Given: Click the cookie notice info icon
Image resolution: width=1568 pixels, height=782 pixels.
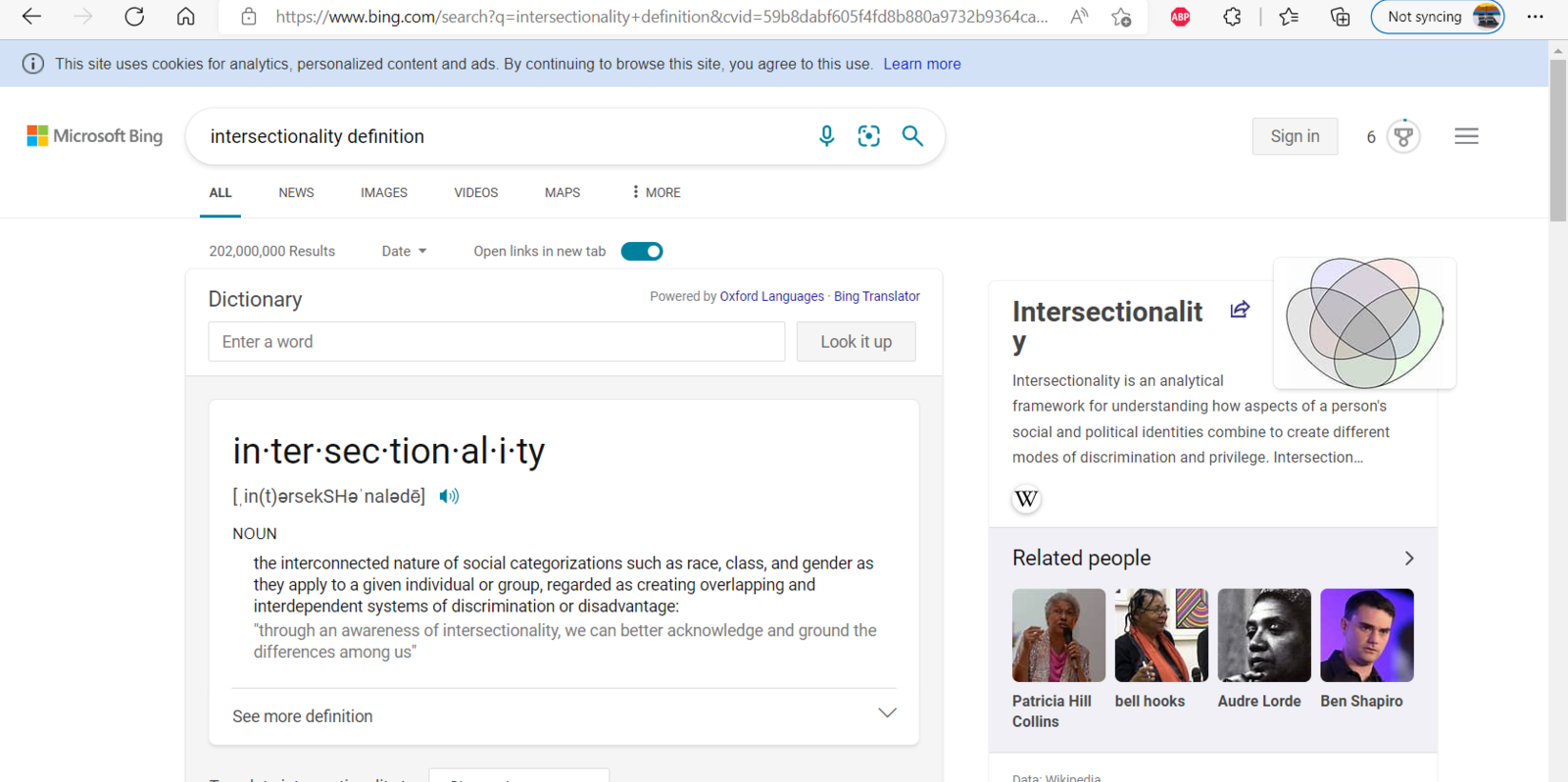Looking at the screenshot, I should 33,64.
